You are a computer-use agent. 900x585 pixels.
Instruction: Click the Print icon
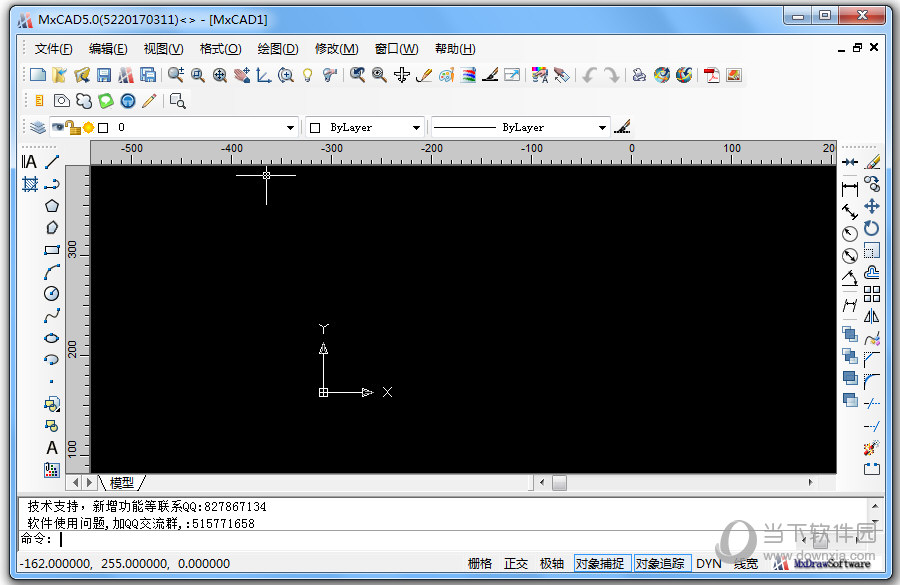coord(639,75)
